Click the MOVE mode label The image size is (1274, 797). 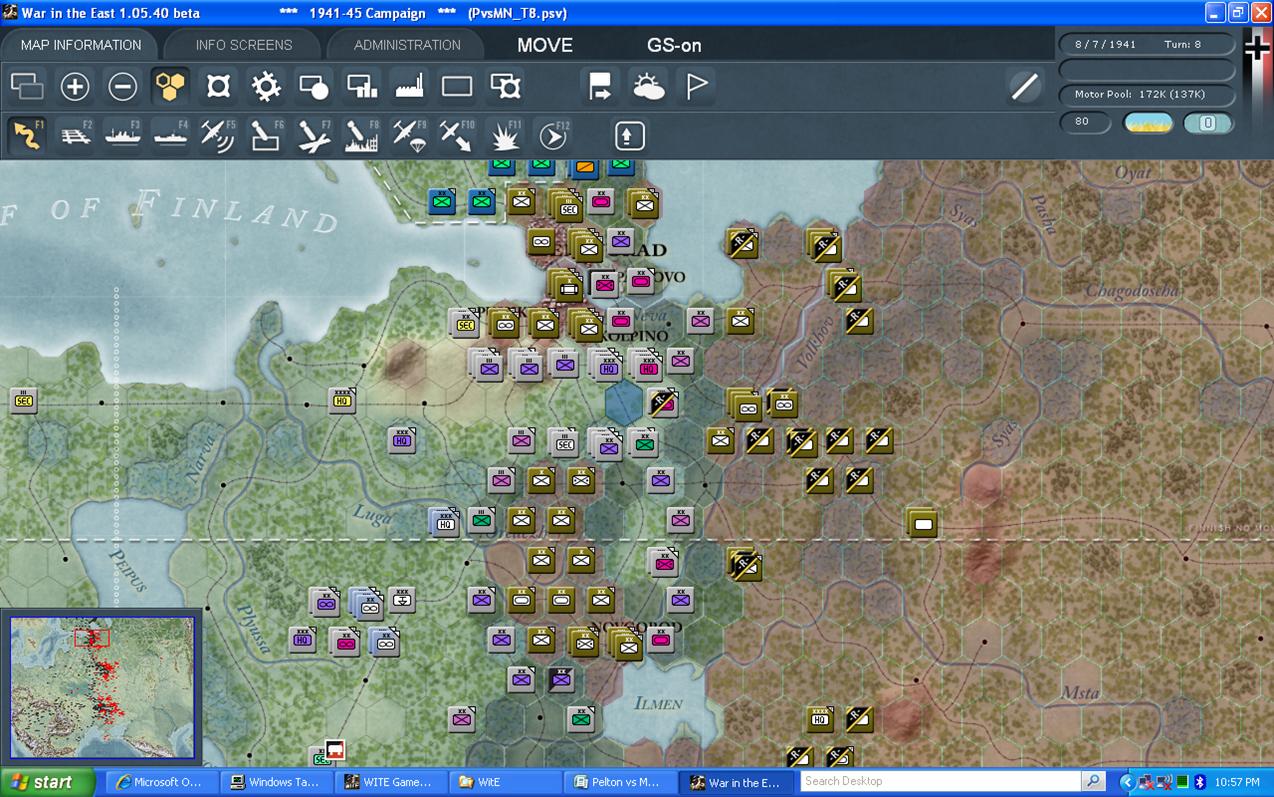545,45
